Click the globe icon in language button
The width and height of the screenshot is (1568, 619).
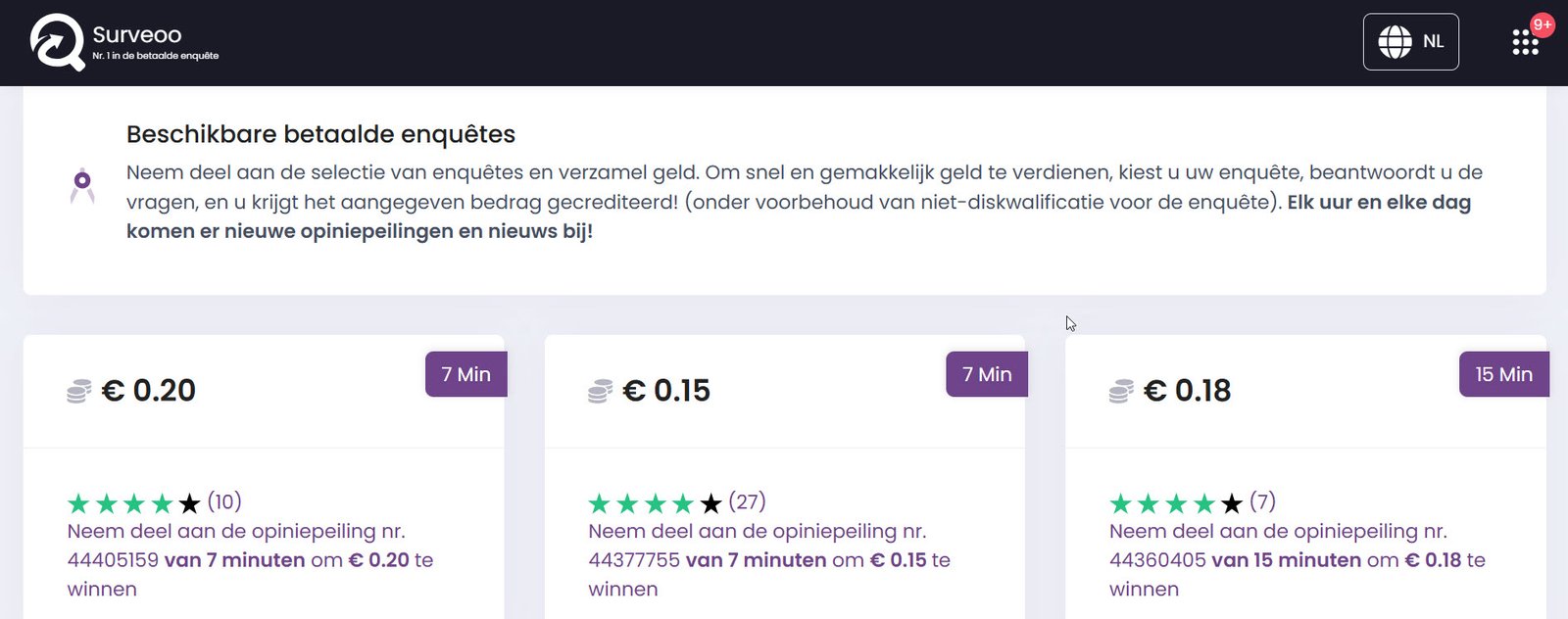coord(1395,42)
